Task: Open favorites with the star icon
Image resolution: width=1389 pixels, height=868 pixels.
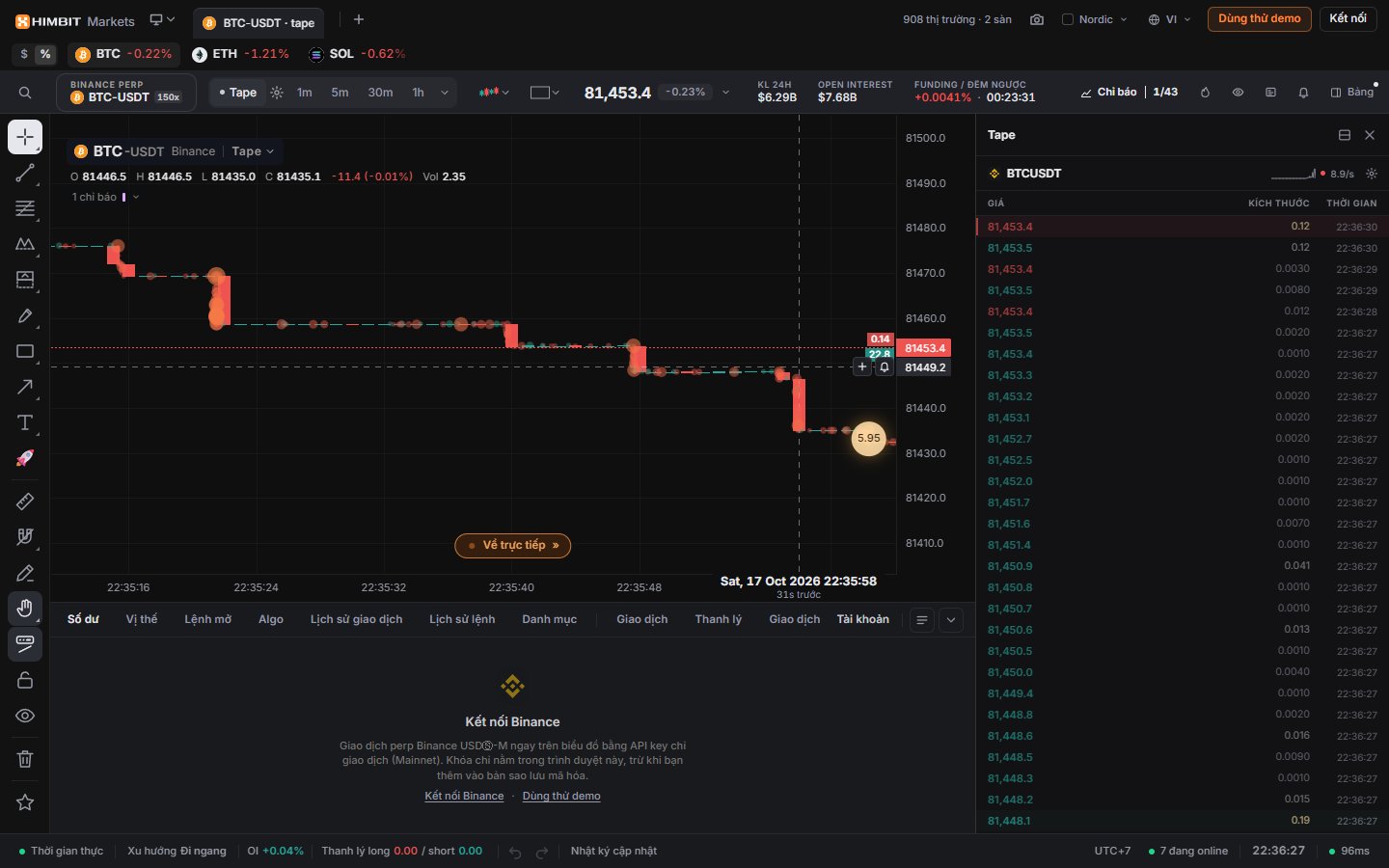Action: [25, 802]
